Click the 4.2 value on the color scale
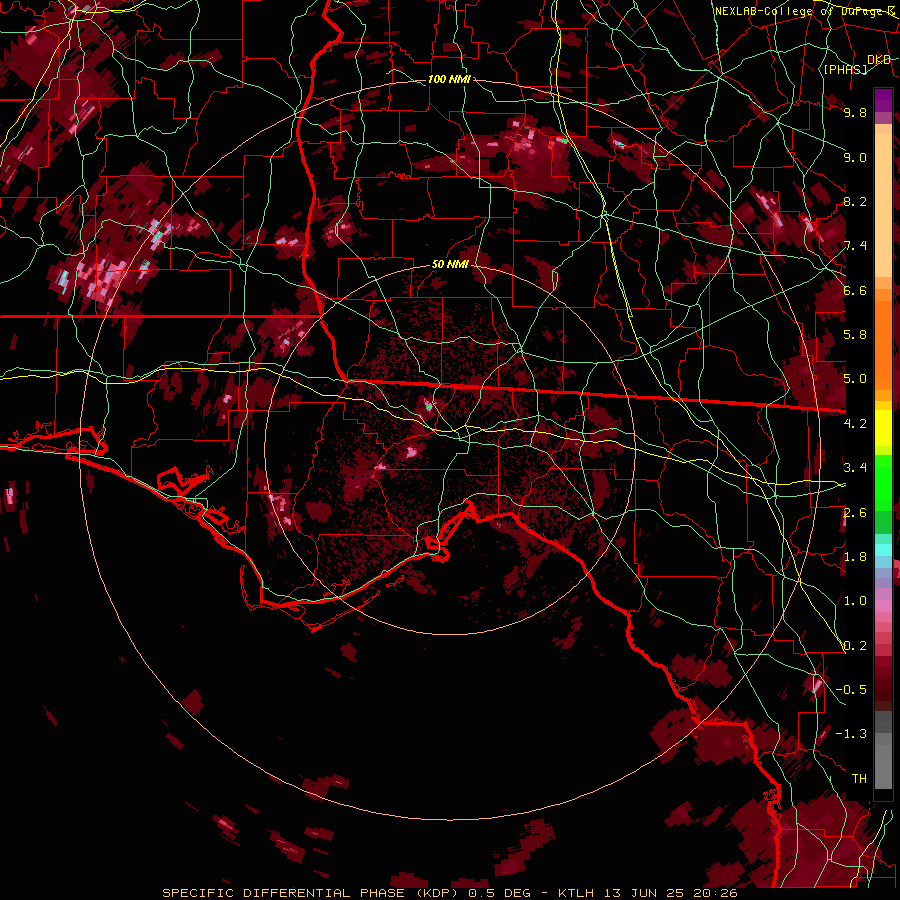 [855, 424]
